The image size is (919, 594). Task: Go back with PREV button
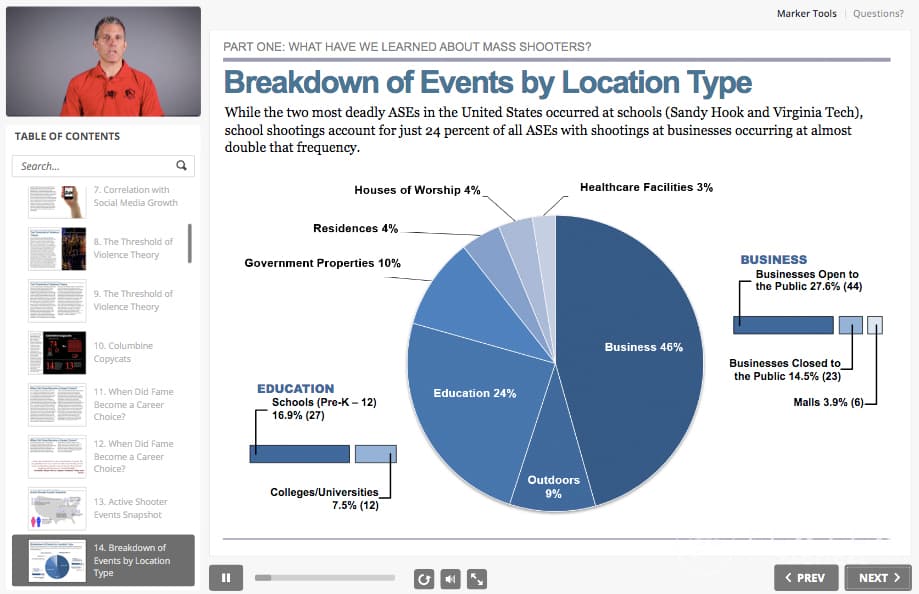tap(806, 578)
